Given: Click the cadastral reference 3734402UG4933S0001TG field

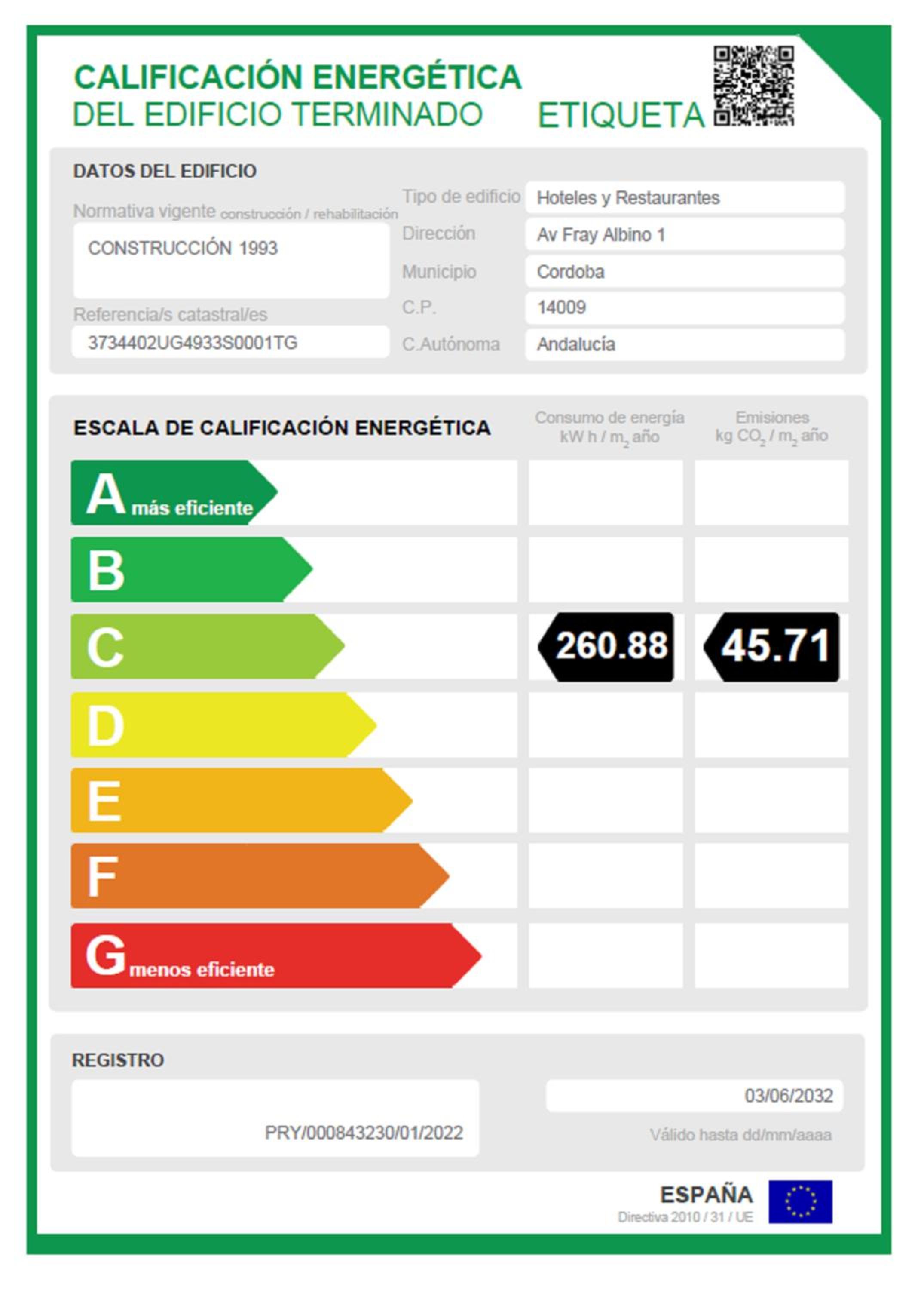Looking at the screenshot, I should click(x=231, y=342).
